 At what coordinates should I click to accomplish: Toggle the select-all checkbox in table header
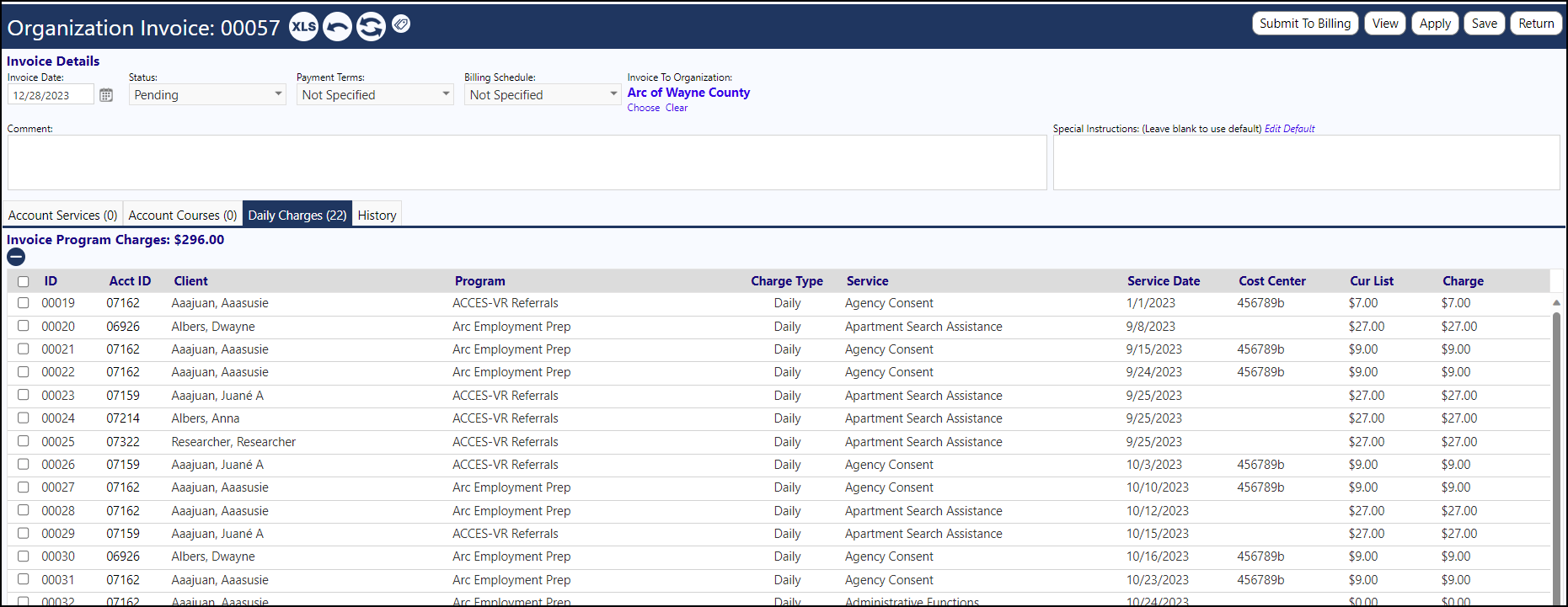(24, 282)
